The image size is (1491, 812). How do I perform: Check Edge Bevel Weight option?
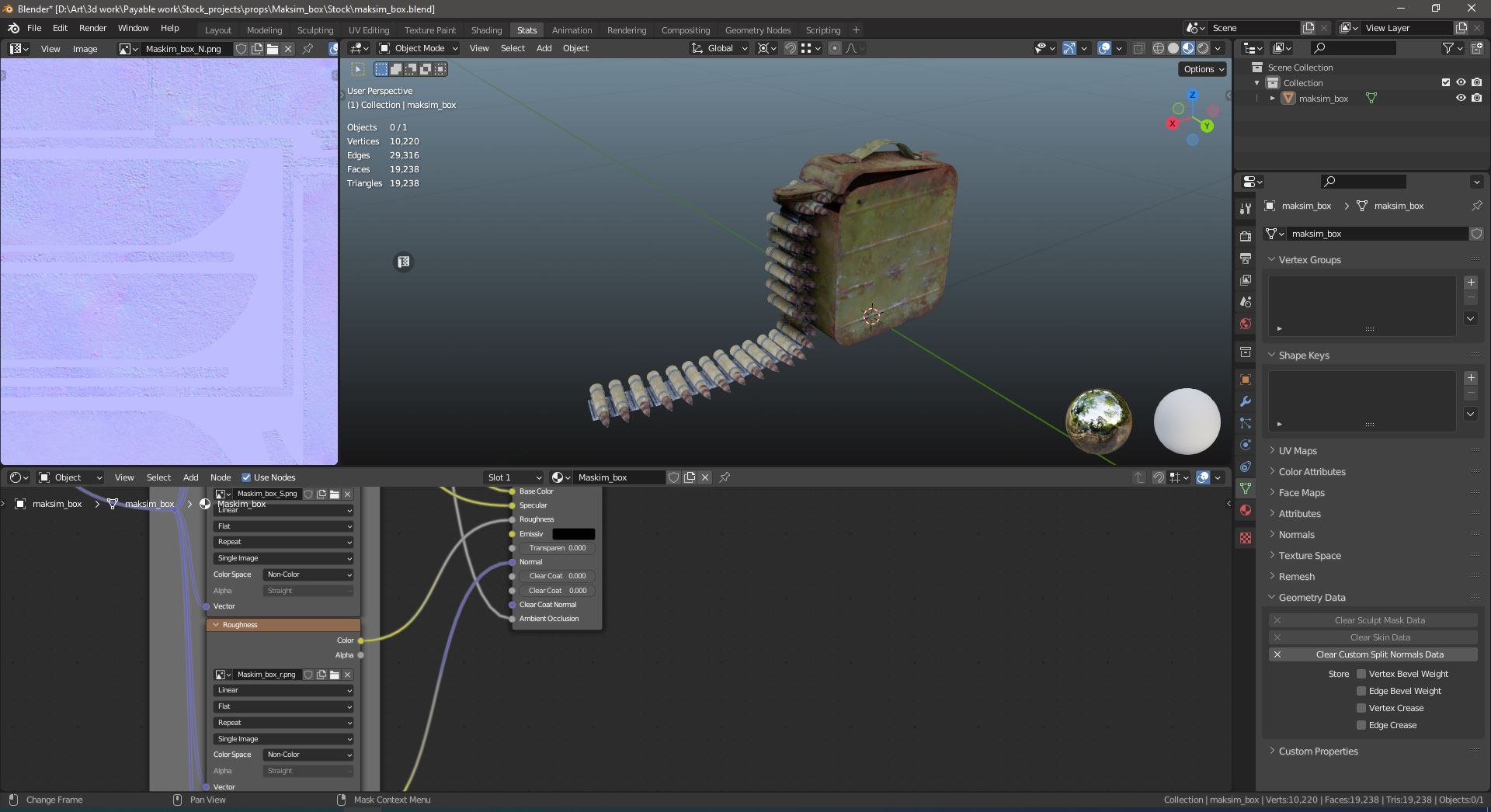(1361, 691)
